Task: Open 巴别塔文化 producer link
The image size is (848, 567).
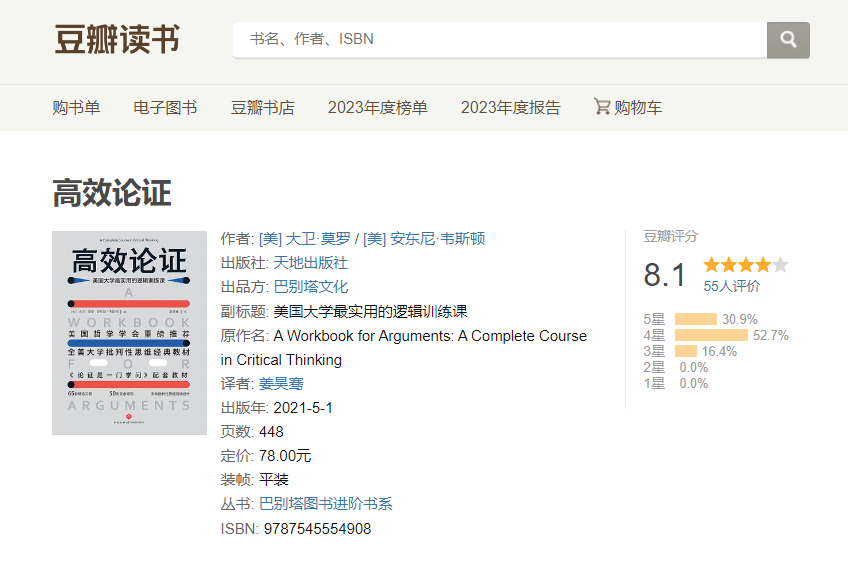Action: tap(310, 287)
